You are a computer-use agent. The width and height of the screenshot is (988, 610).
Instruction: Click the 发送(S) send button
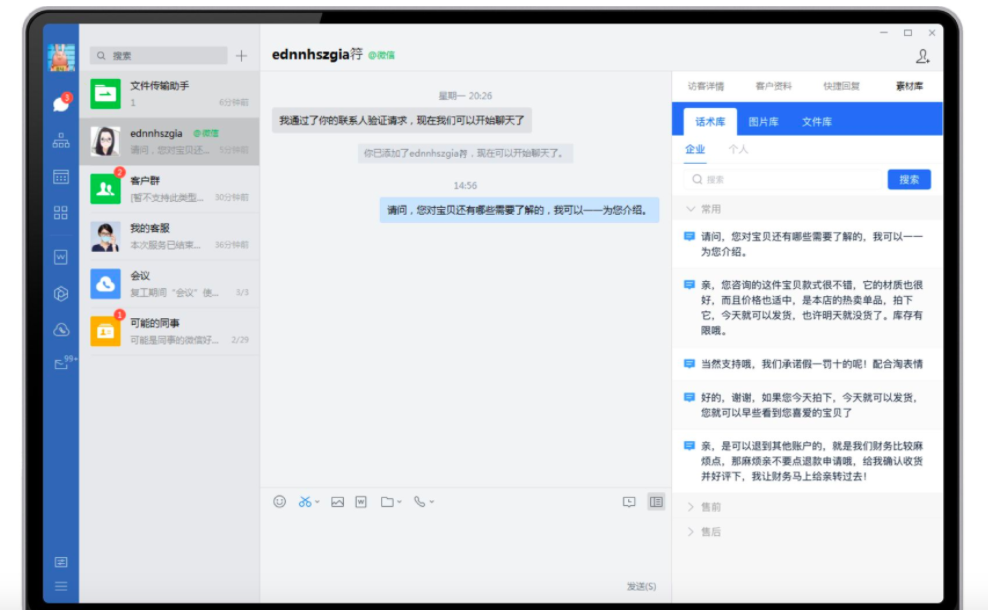(641, 586)
